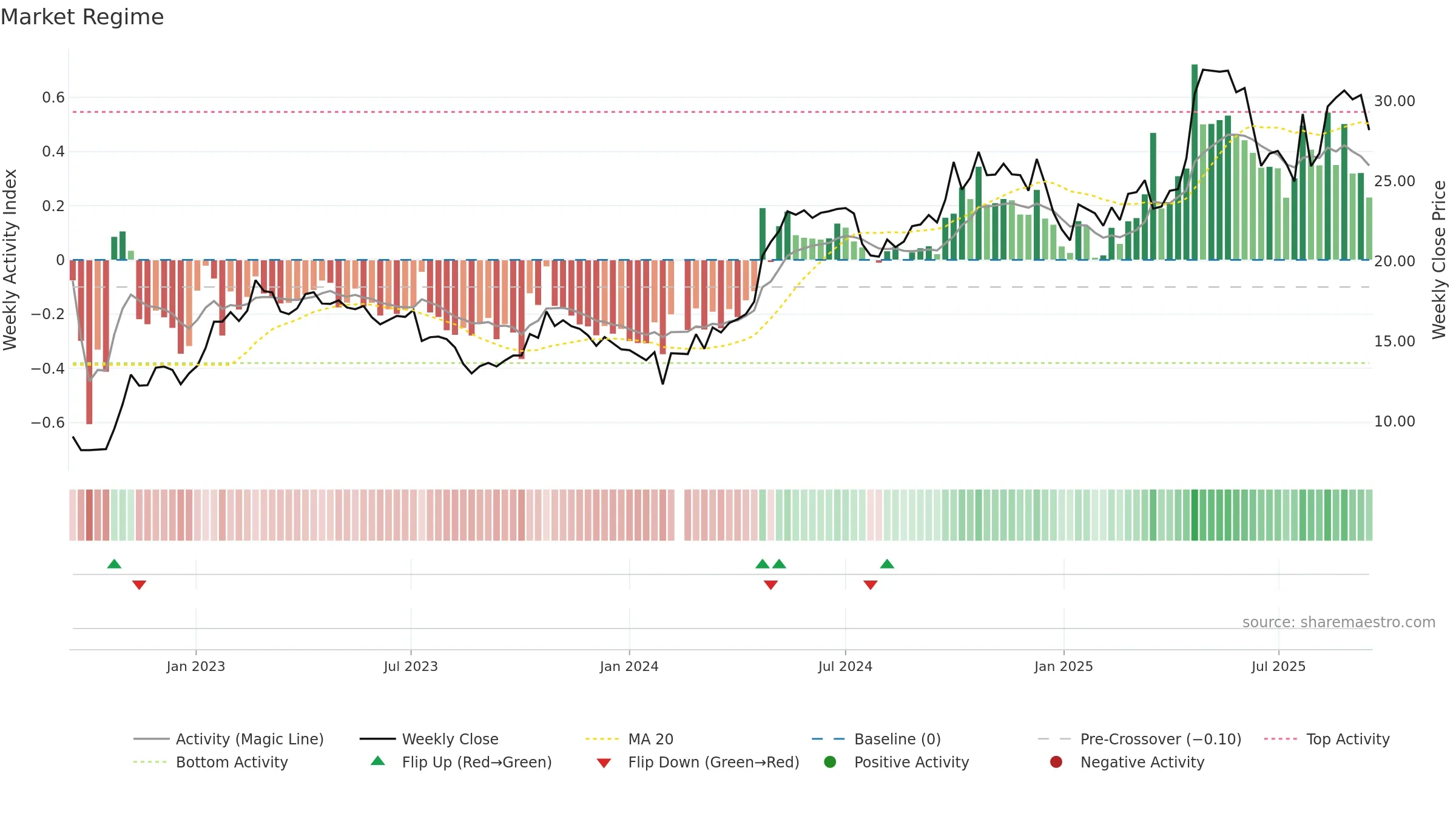Click the Weekly Activity Index axis title
Screen dimensions: 1456x819
pos(10,260)
